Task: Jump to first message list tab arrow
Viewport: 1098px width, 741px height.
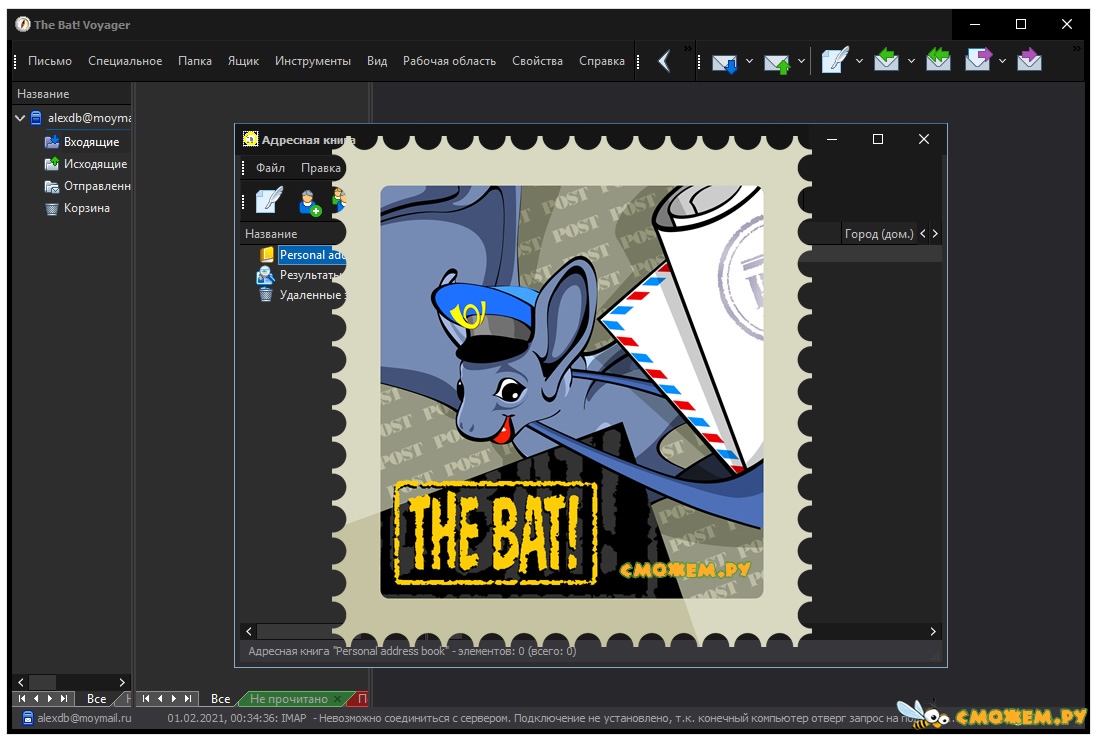Action: (146, 698)
